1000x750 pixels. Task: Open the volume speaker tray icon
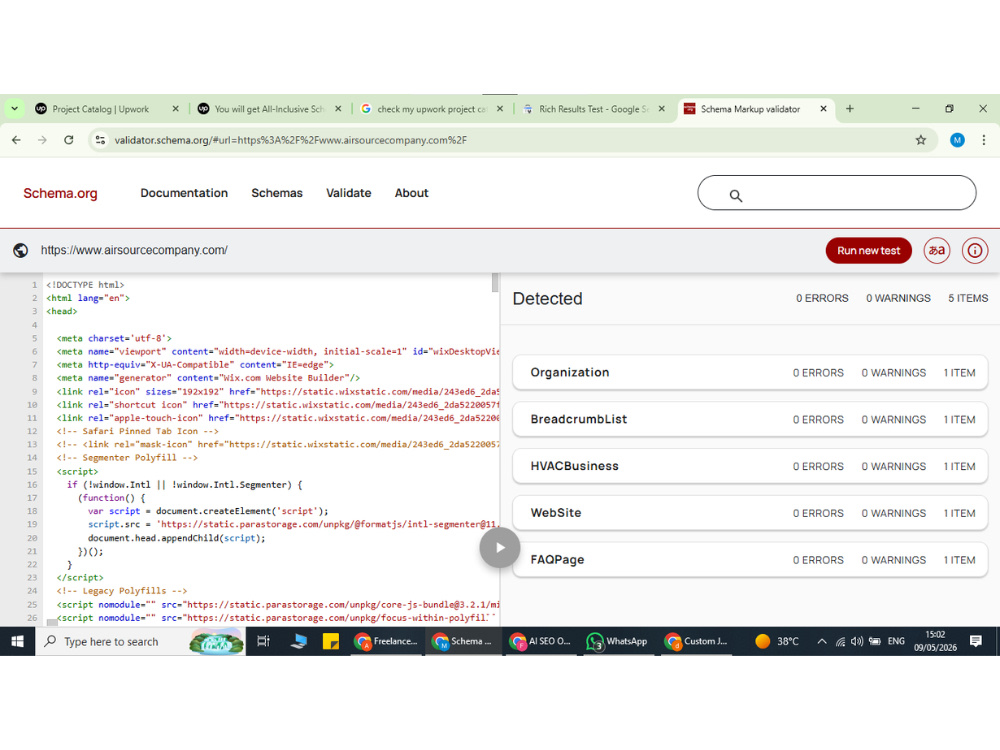tap(857, 642)
